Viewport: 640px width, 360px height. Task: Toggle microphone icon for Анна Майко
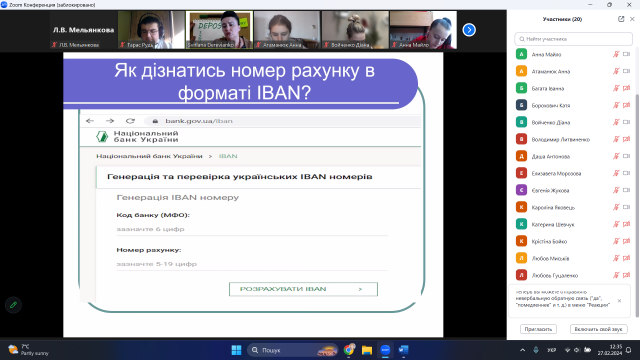click(616, 54)
